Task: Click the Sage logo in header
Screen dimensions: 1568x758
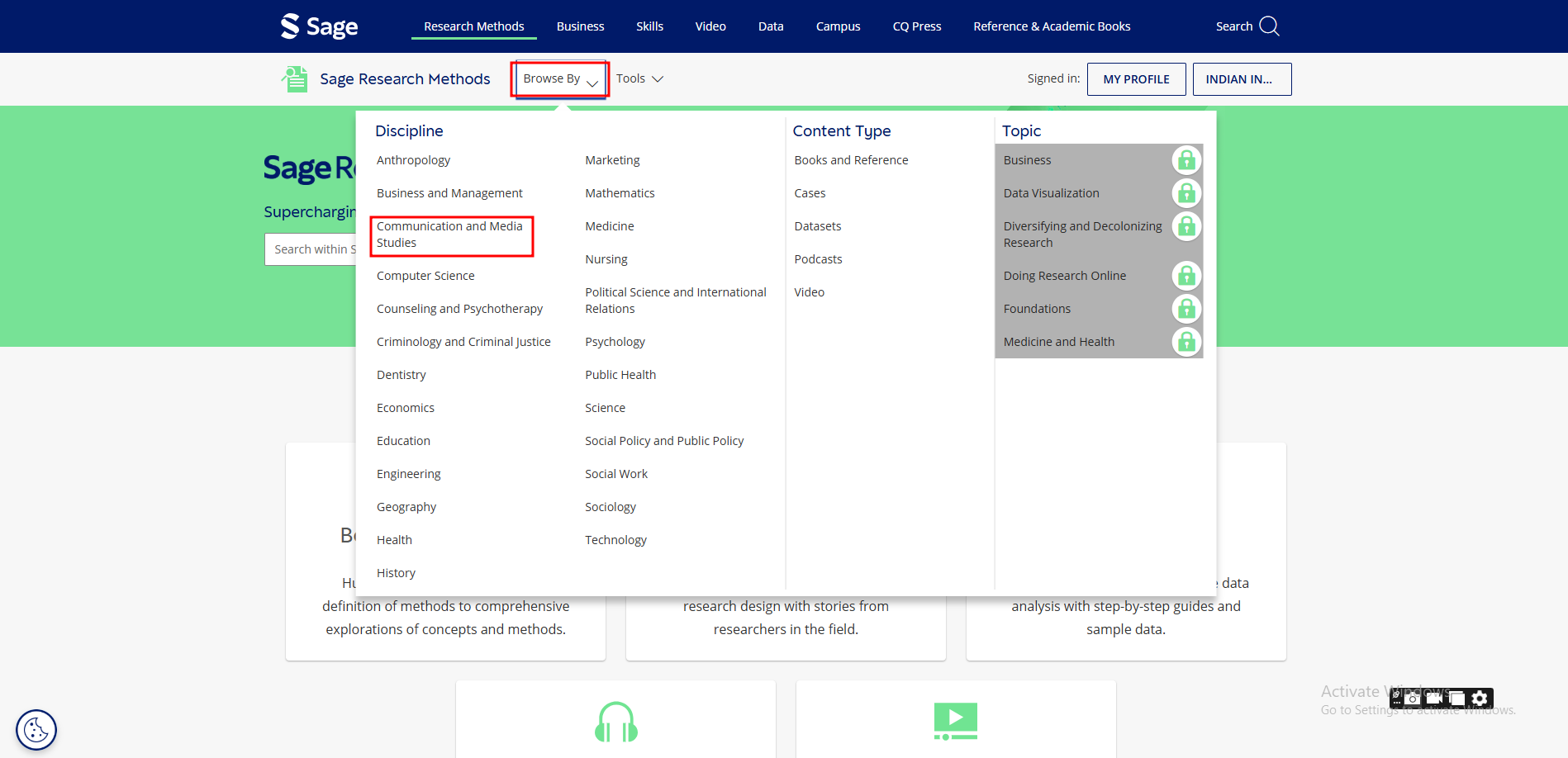Action: pos(319,26)
